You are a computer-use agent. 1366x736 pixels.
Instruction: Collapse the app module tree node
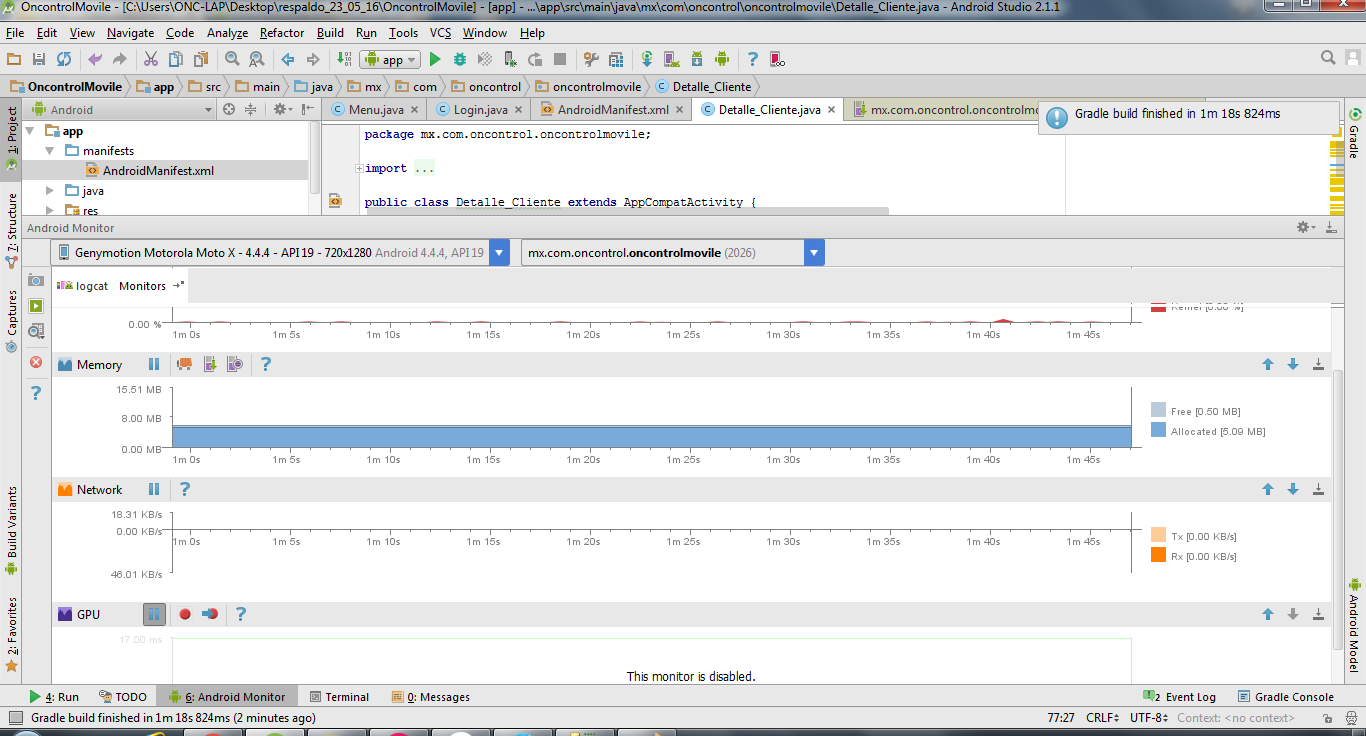(31, 131)
